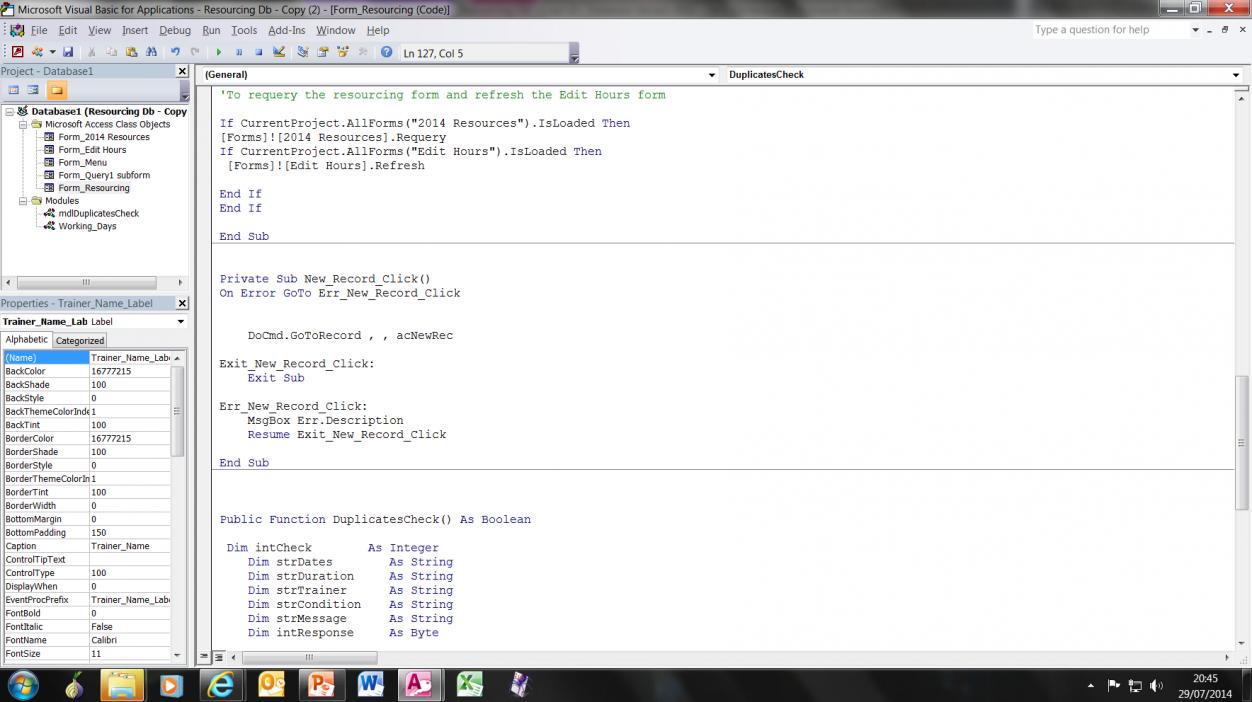Switch to Categorized properties tab
Viewport: 1252px width, 702px height.
(x=80, y=340)
